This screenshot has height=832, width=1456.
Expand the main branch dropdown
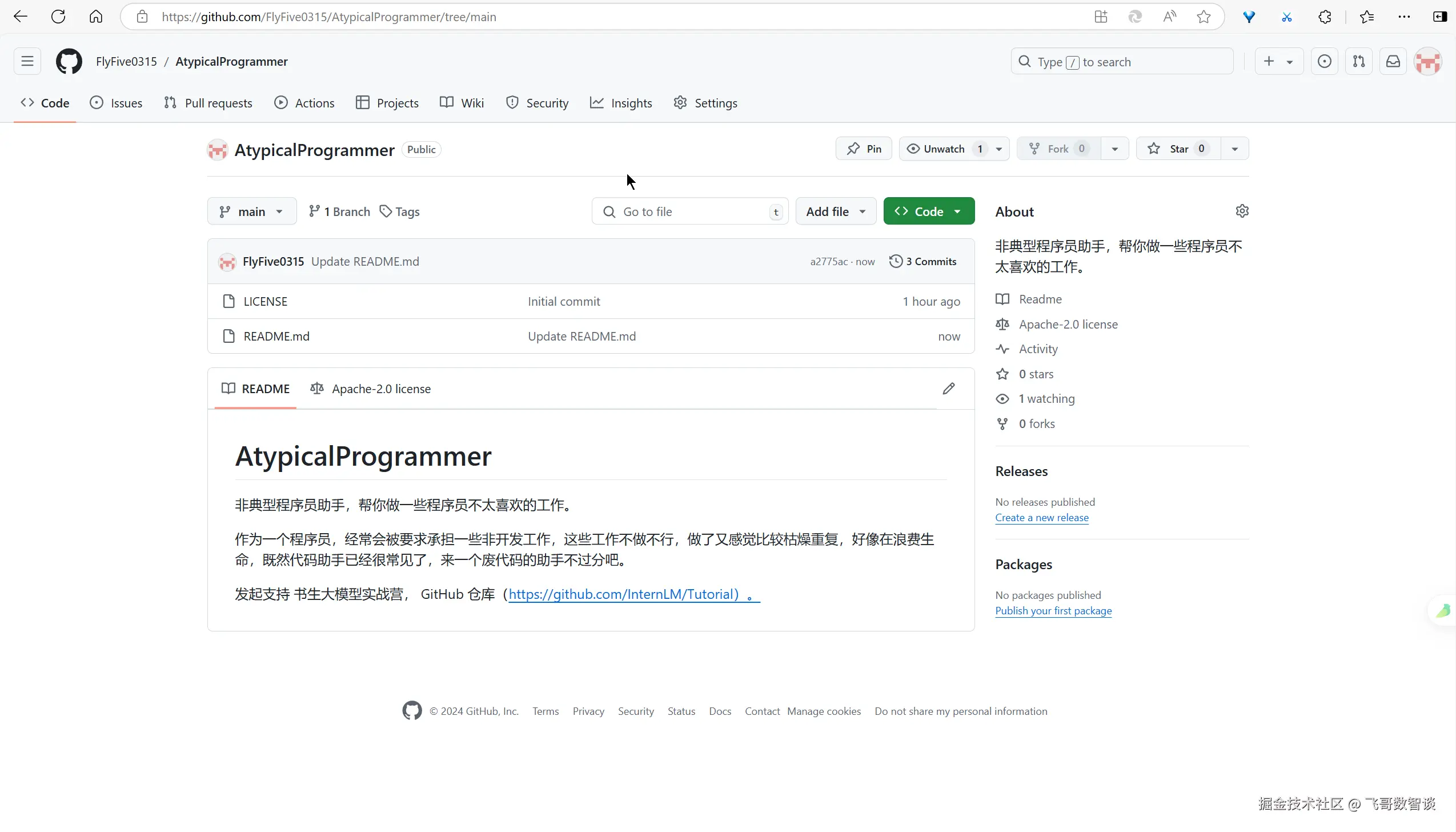pyautogui.click(x=252, y=211)
